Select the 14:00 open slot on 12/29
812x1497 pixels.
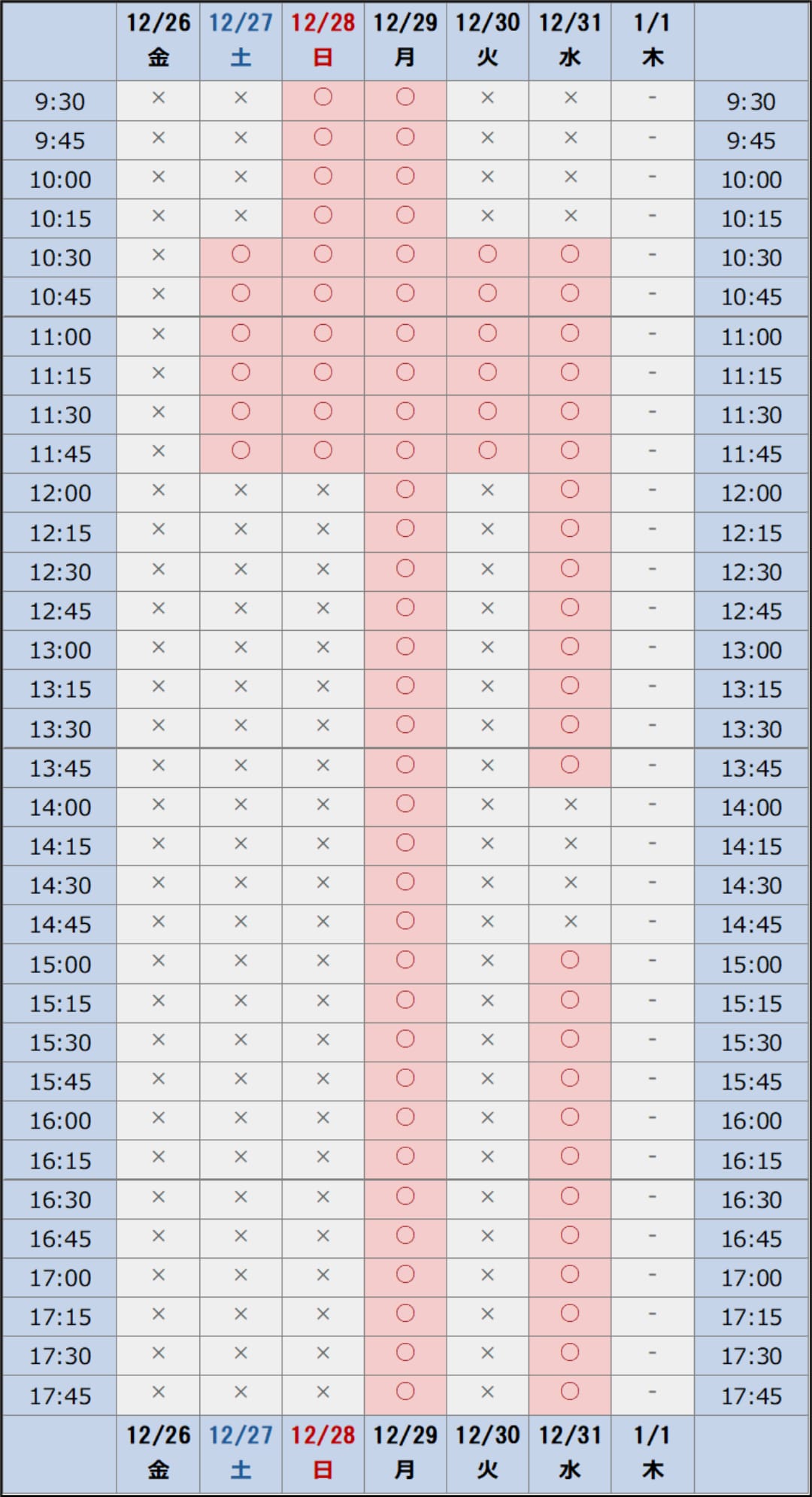405,804
